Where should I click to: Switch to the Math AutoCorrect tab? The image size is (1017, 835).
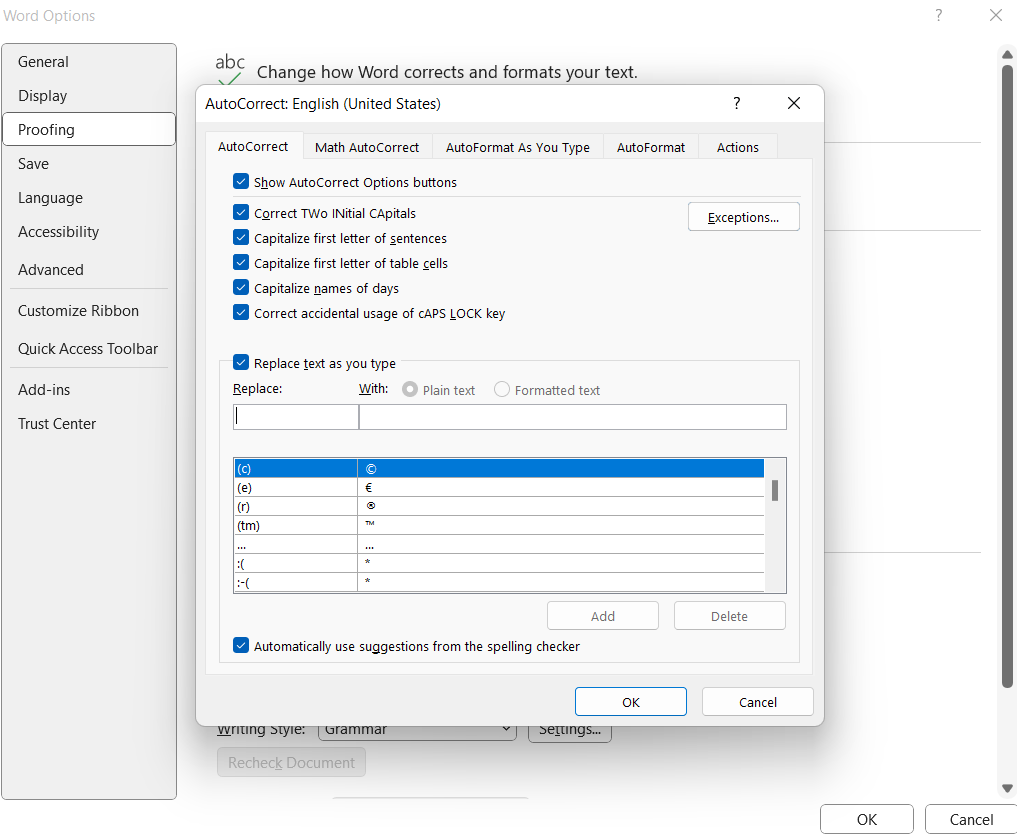pyautogui.click(x=367, y=147)
